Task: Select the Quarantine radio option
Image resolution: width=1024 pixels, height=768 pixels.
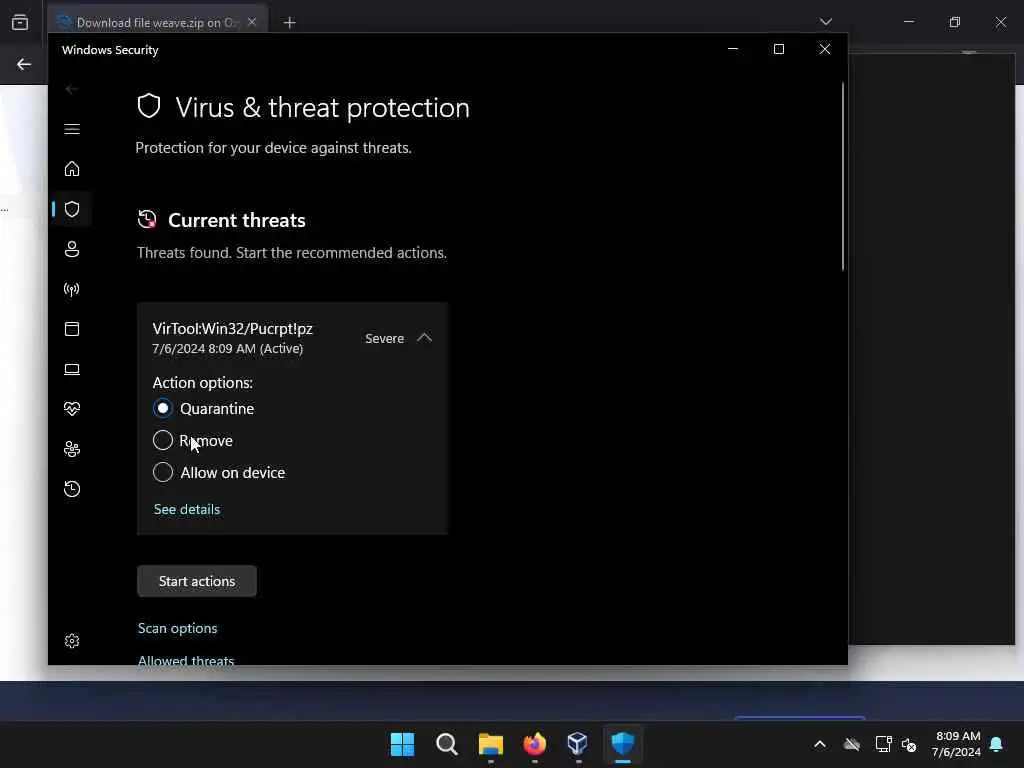Action: pyautogui.click(x=163, y=409)
